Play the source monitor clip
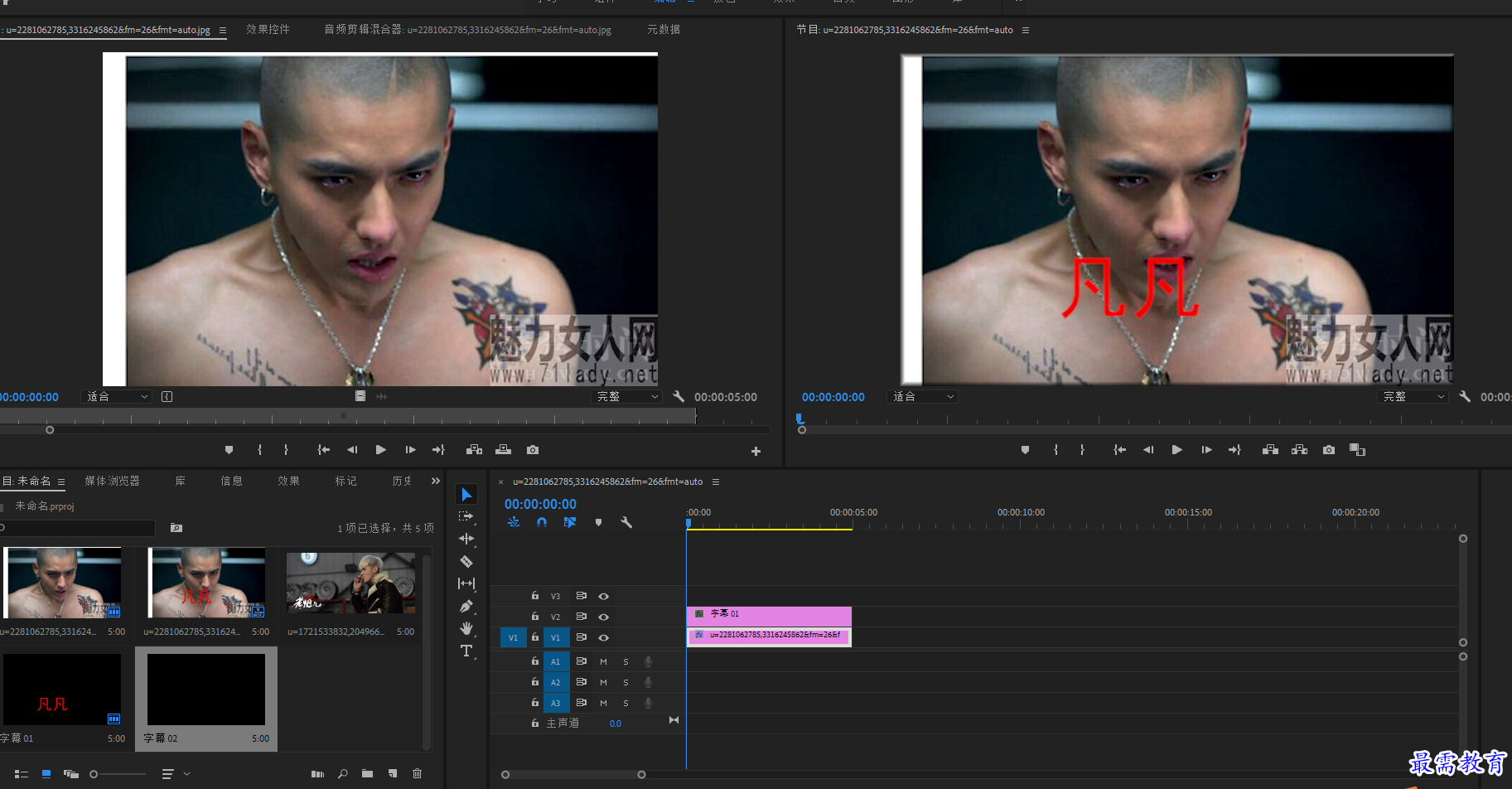 coord(380,450)
